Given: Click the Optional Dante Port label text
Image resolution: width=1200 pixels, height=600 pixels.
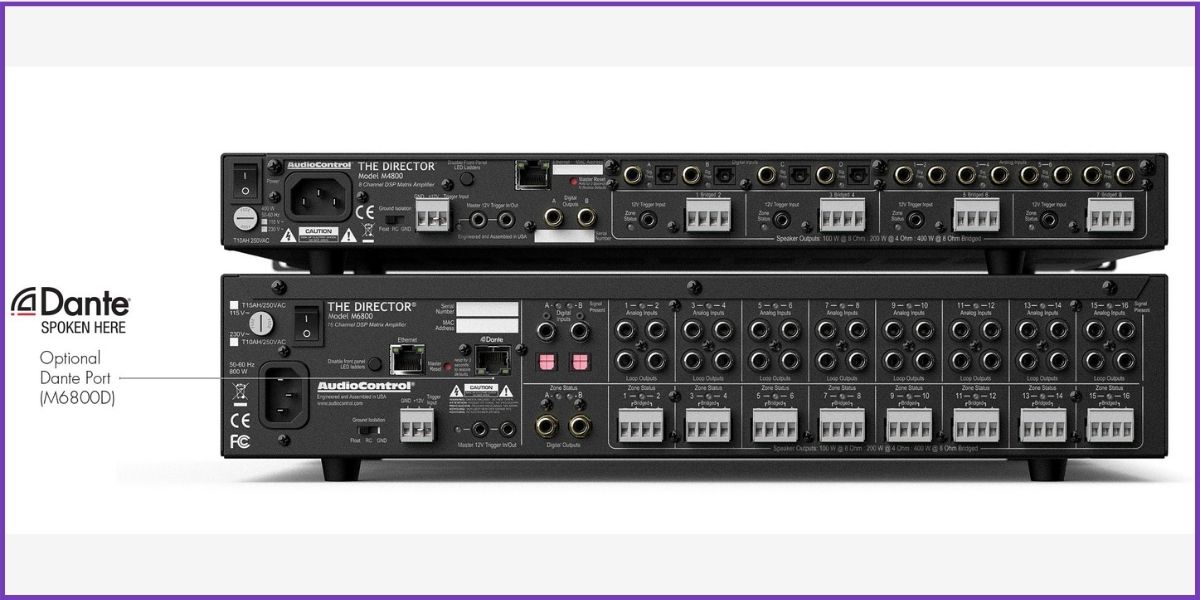Looking at the screenshot, I should click(77, 379).
